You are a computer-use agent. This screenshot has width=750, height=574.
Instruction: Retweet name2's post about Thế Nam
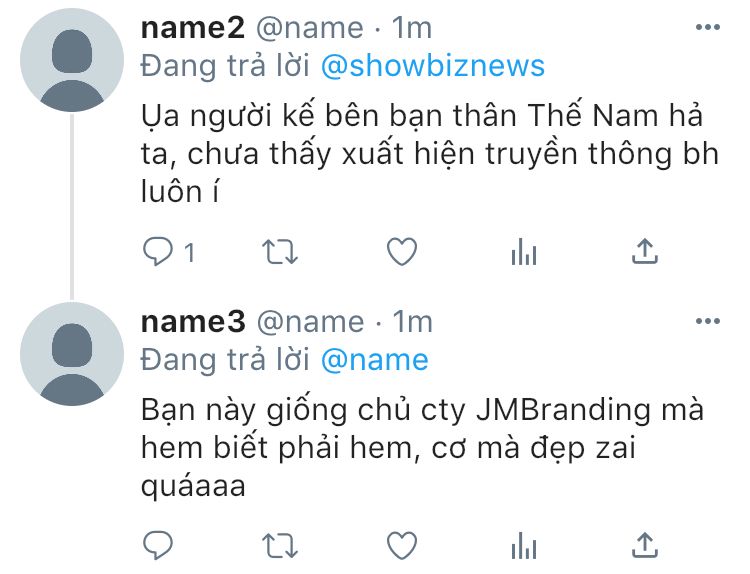click(280, 252)
